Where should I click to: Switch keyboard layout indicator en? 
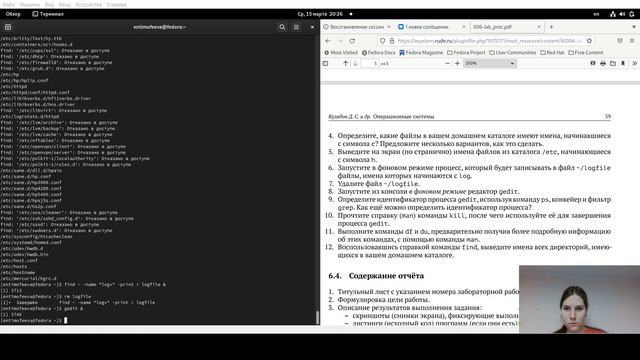(596, 14)
